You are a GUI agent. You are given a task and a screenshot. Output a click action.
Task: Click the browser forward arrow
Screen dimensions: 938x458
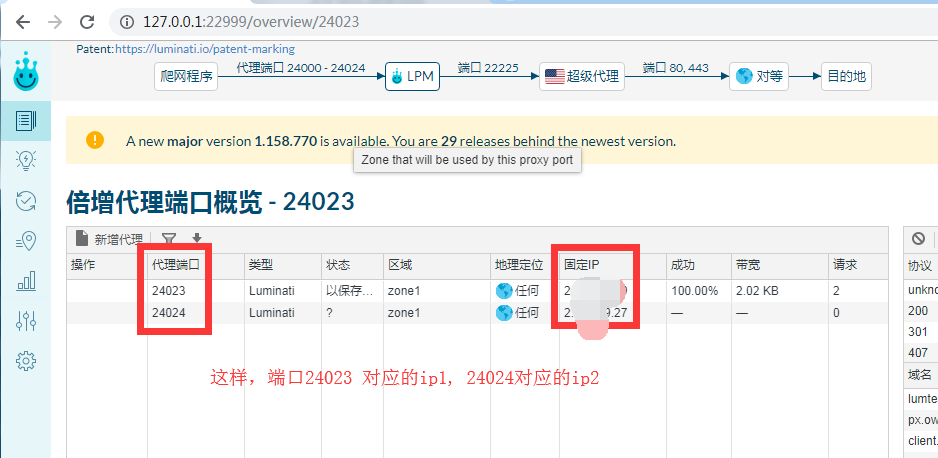coord(55,22)
